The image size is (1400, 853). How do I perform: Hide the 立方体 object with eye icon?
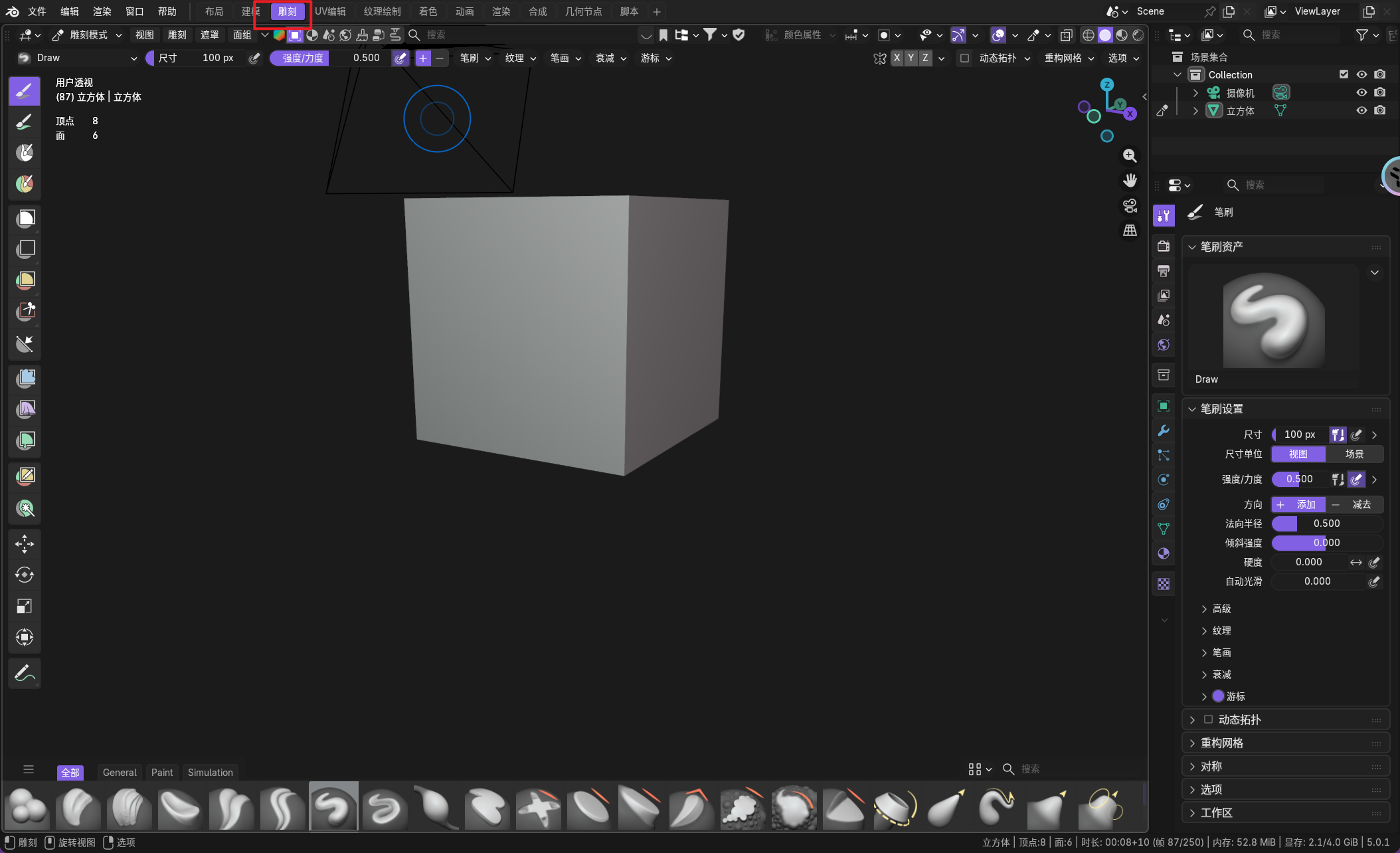pyautogui.click(x=1361, y=110)
